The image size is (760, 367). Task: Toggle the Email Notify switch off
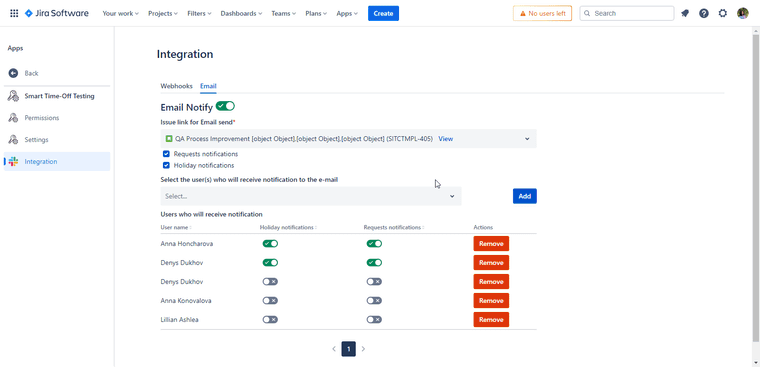[225, 106]
